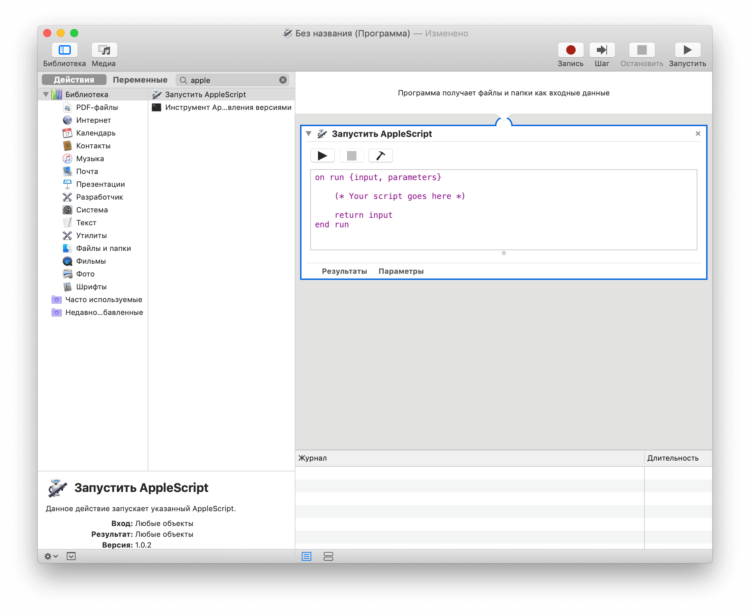The height and width of the screenshot is (613, 750).
Task: Clear the search field with the X icon
Action: [283, 80]
